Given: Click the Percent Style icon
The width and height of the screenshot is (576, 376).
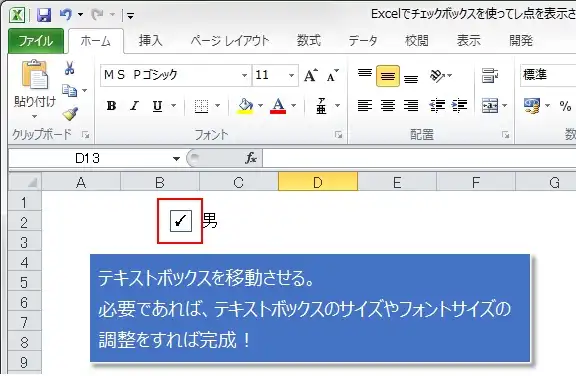Looking at the screenshot, I should click(x=565, y=106).
